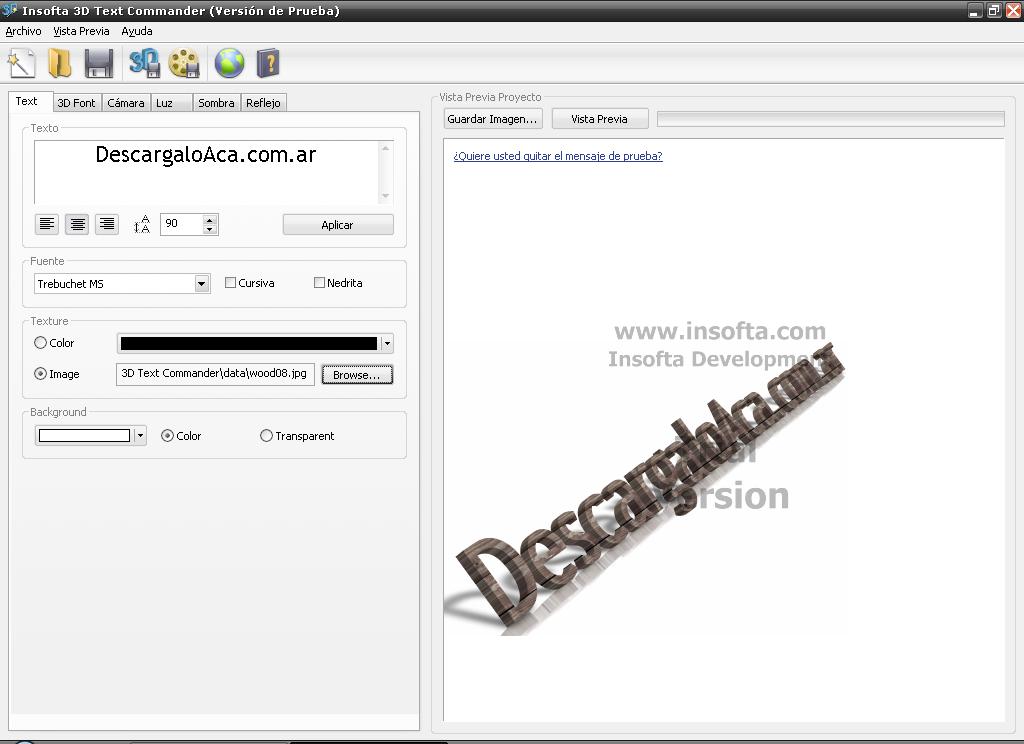Switch to the 3D Font tab
The height and width of the screenshot is (744, 1024).
[x=76, y=103]
